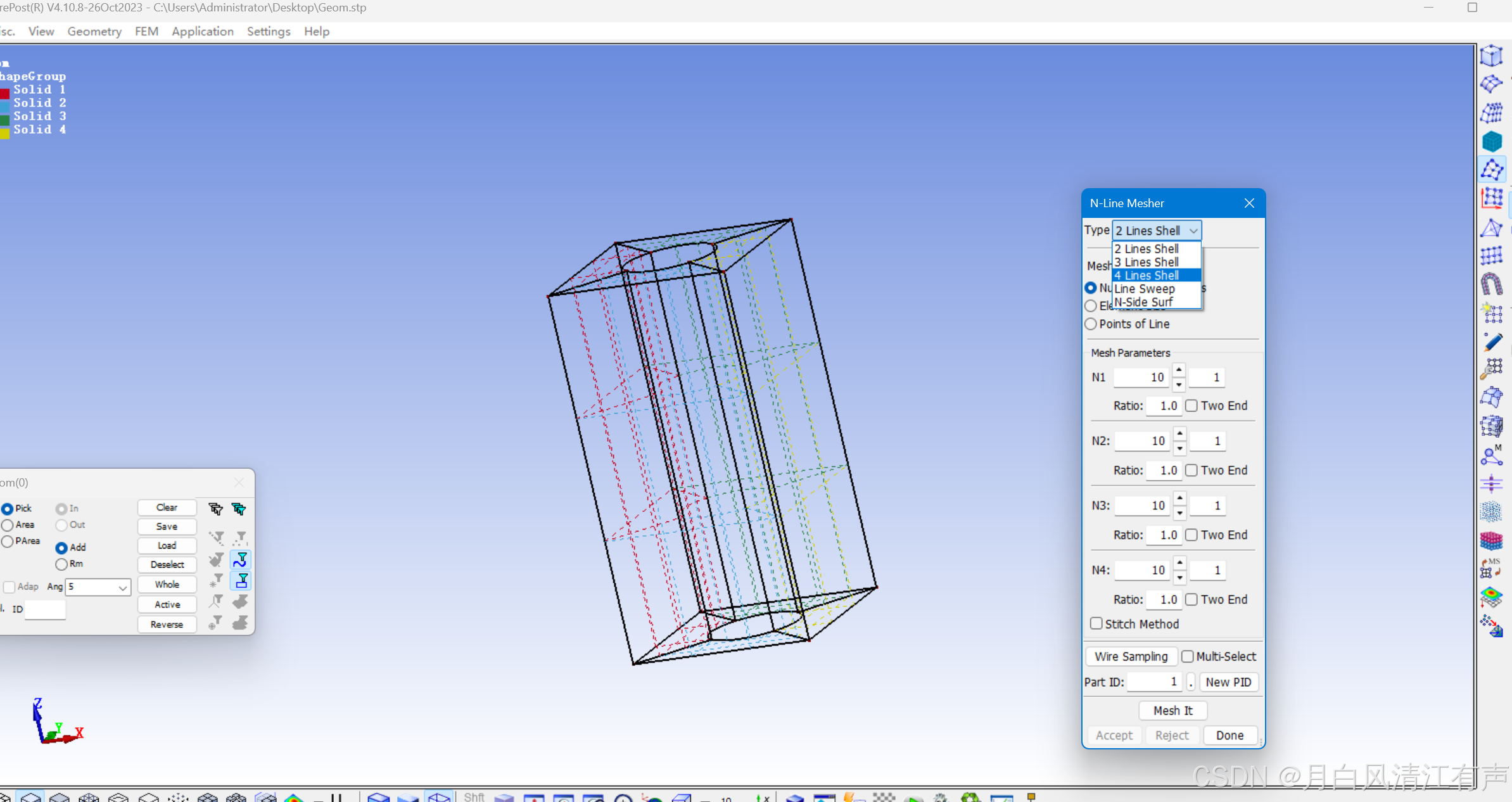Click the Part ID input field
Viewport: 1512px width, 802px height.
(x=1154, y=682)
